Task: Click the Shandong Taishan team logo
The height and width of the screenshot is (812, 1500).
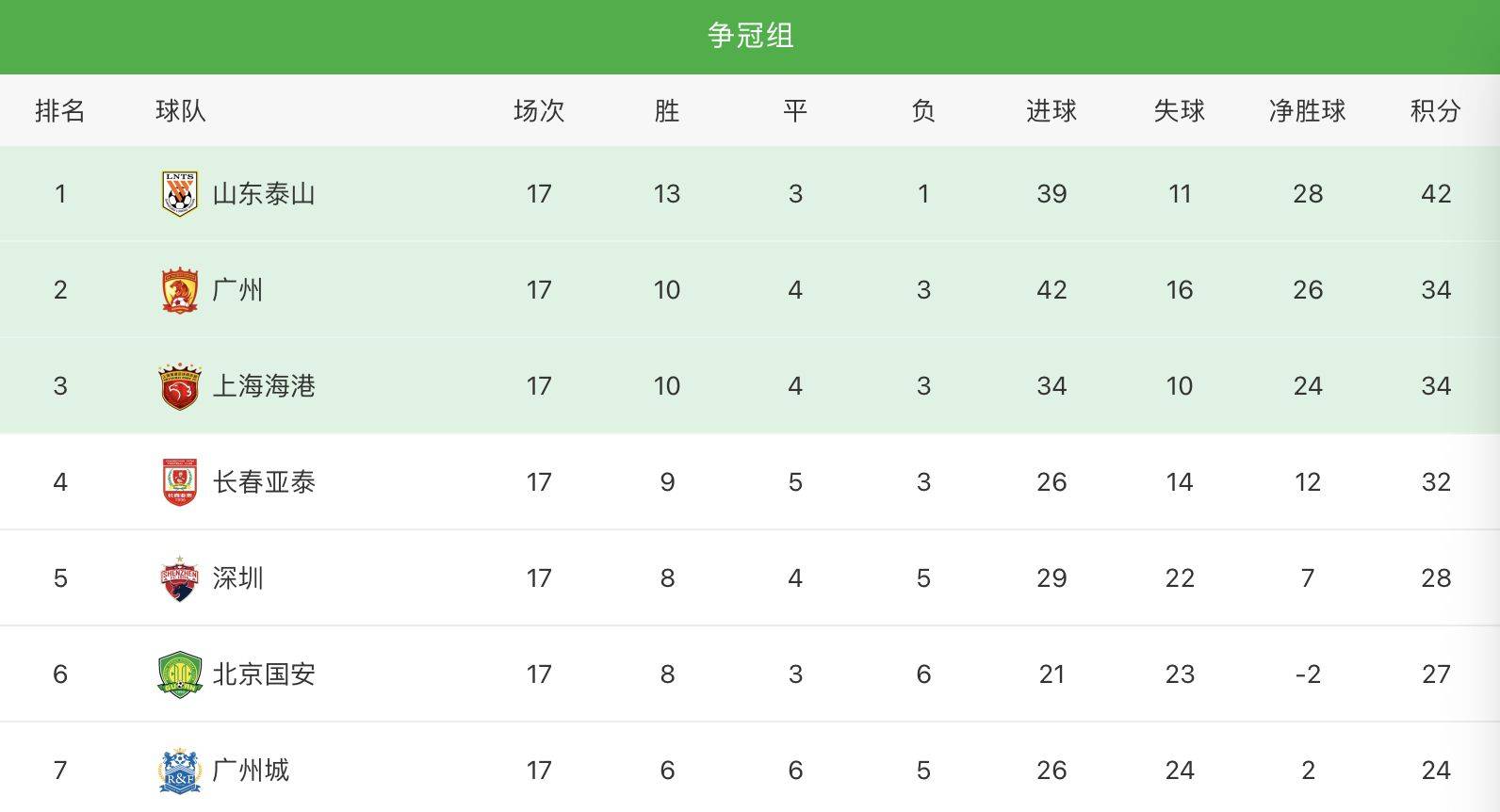Action: pyautogui.click(x=179, y=194)
